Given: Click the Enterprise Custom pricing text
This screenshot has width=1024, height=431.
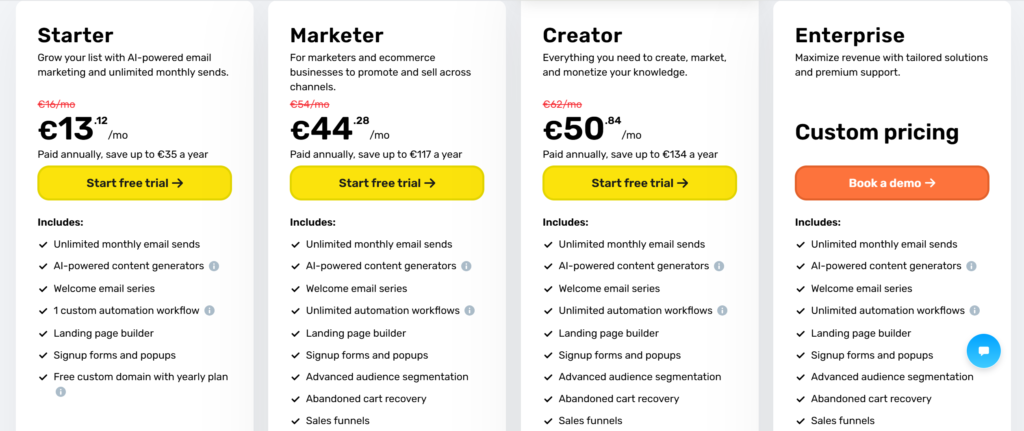Looking at the screenshot, I should pyautogui.click(x=876, y=132).
